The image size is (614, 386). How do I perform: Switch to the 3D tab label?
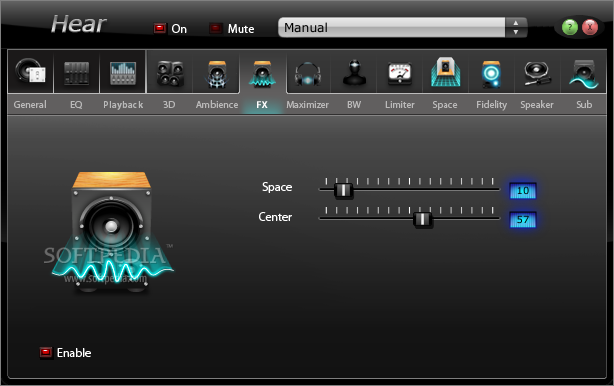(169, 105)
